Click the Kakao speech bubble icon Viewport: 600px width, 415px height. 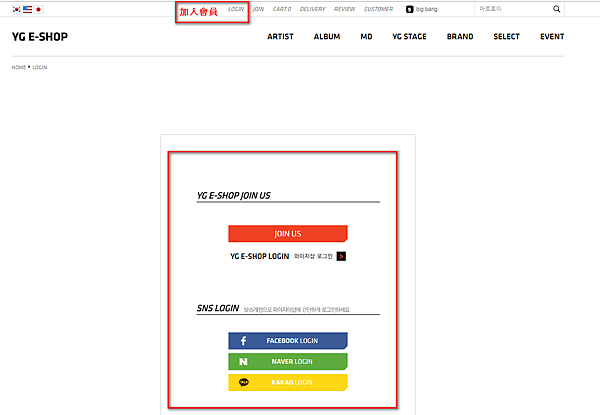coord(244,382)
